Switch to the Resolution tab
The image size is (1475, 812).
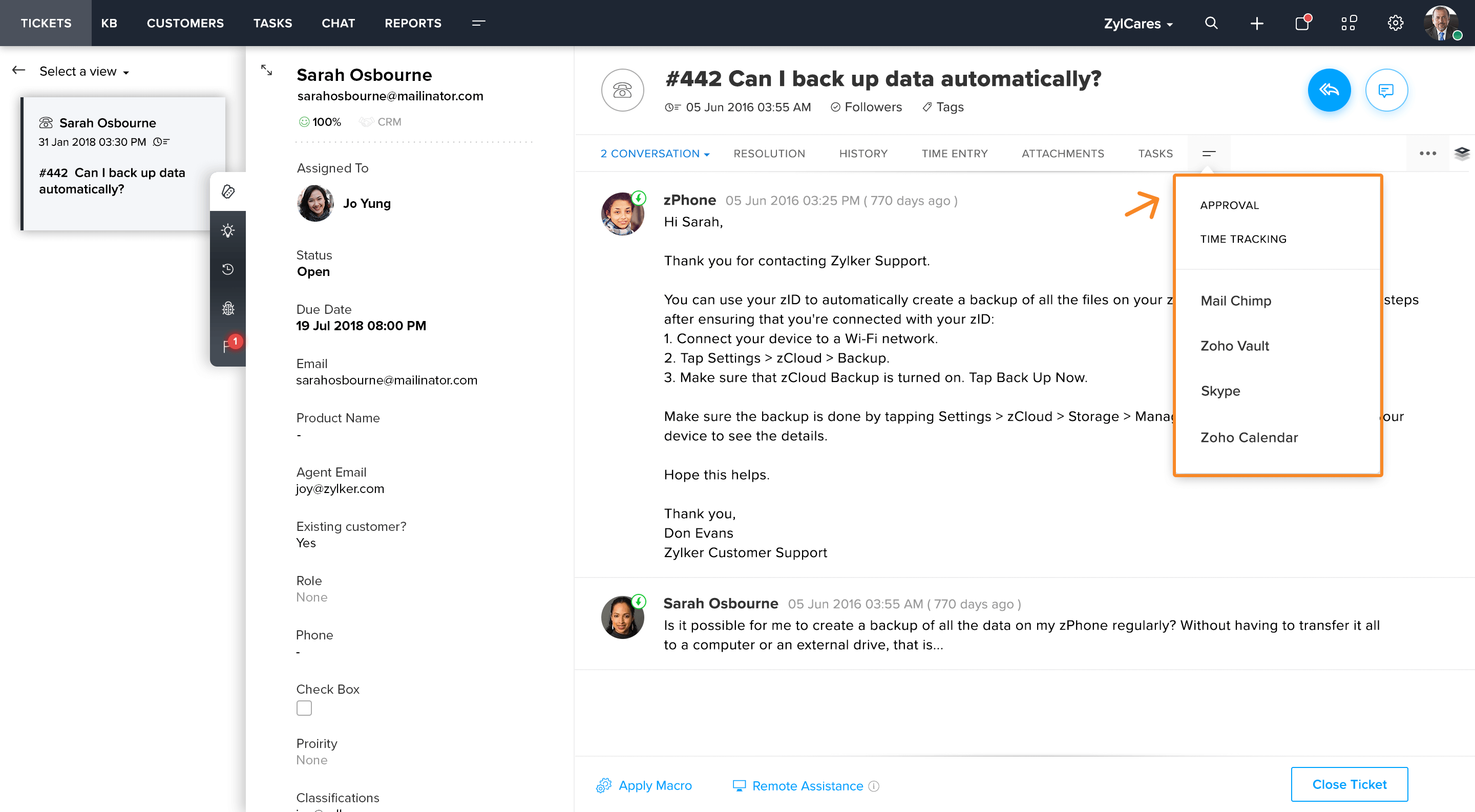(x=769, y=154)
